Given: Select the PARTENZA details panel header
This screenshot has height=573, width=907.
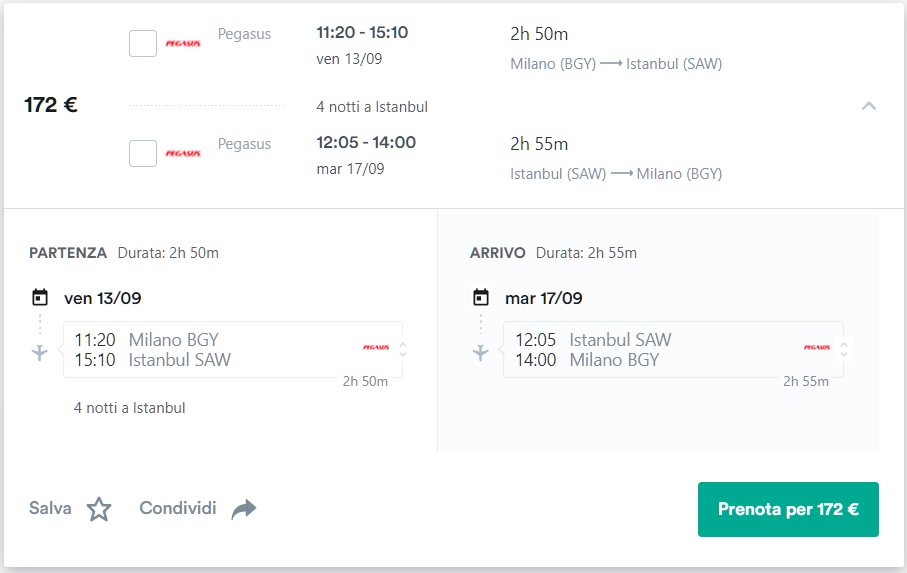Looking at the screenshot, I should click(x=68, y=253).
